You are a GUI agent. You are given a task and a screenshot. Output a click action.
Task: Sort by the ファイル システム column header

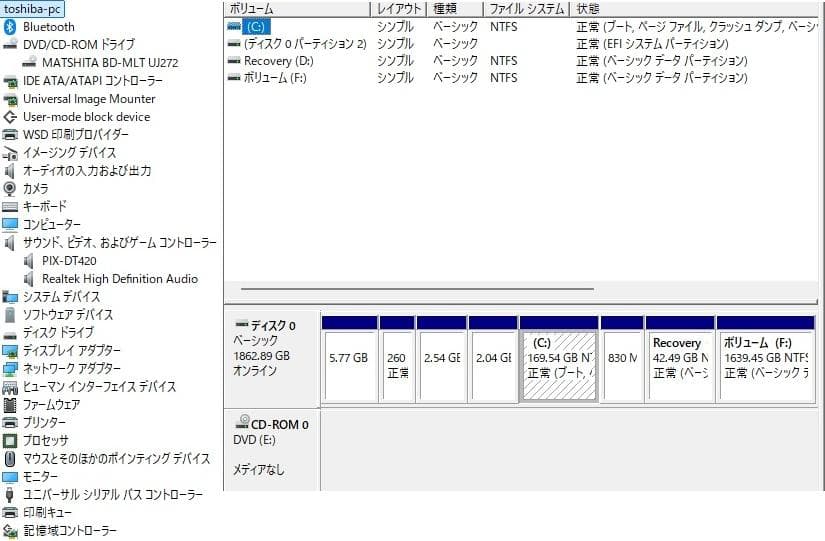(x=527, y=9)
